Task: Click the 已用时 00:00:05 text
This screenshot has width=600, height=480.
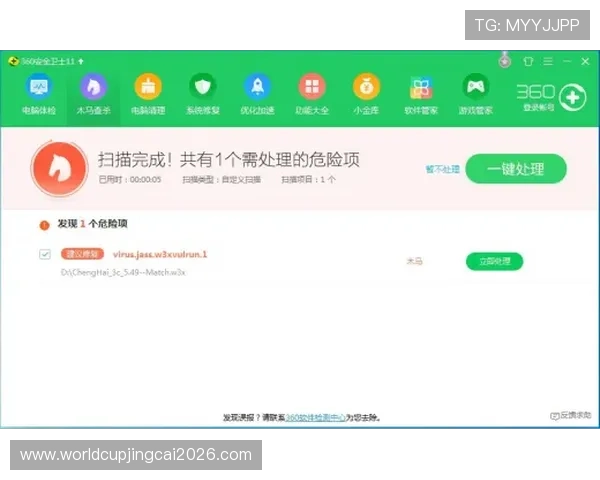Action: pyautogui.click(x=130, y=180)
